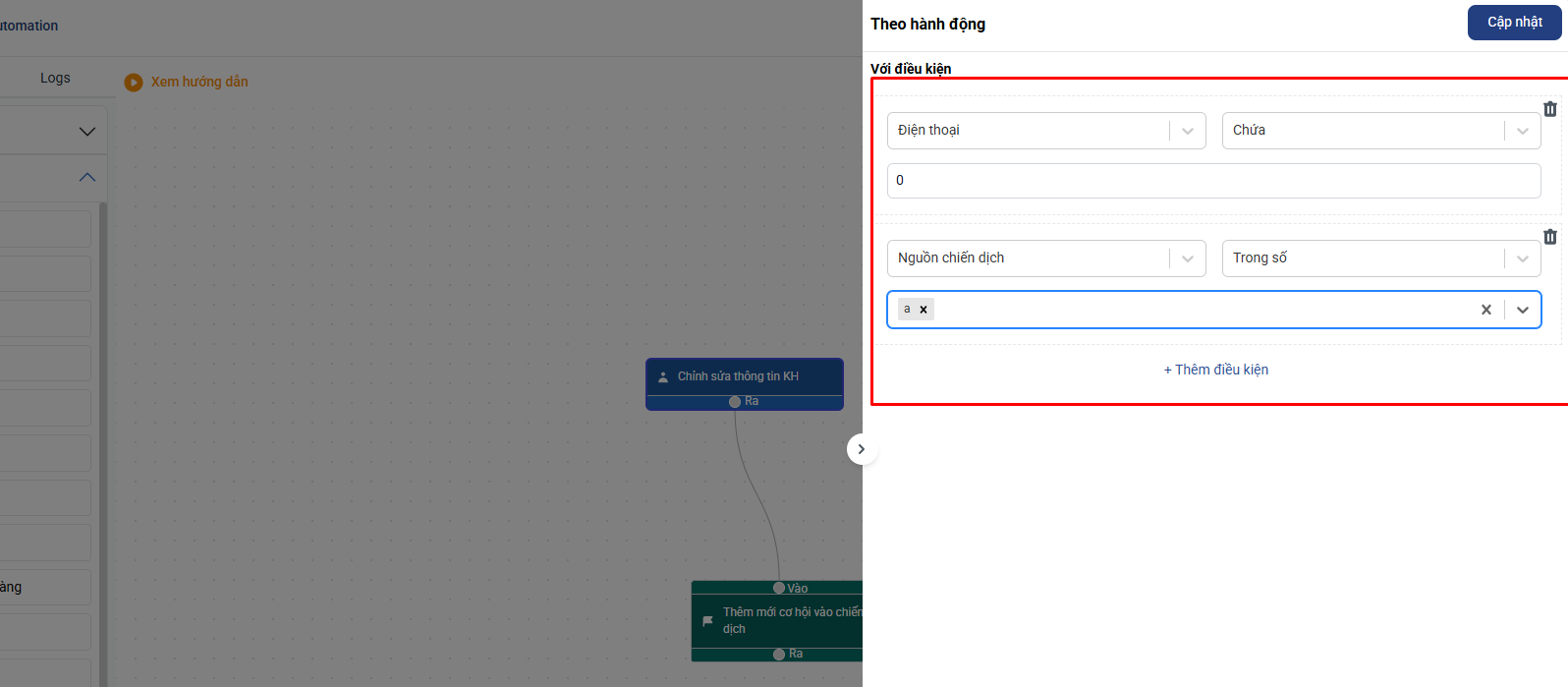Switch to the Logs tab
This screenshot has width=1568, height=687.
[x=55, y=78]
